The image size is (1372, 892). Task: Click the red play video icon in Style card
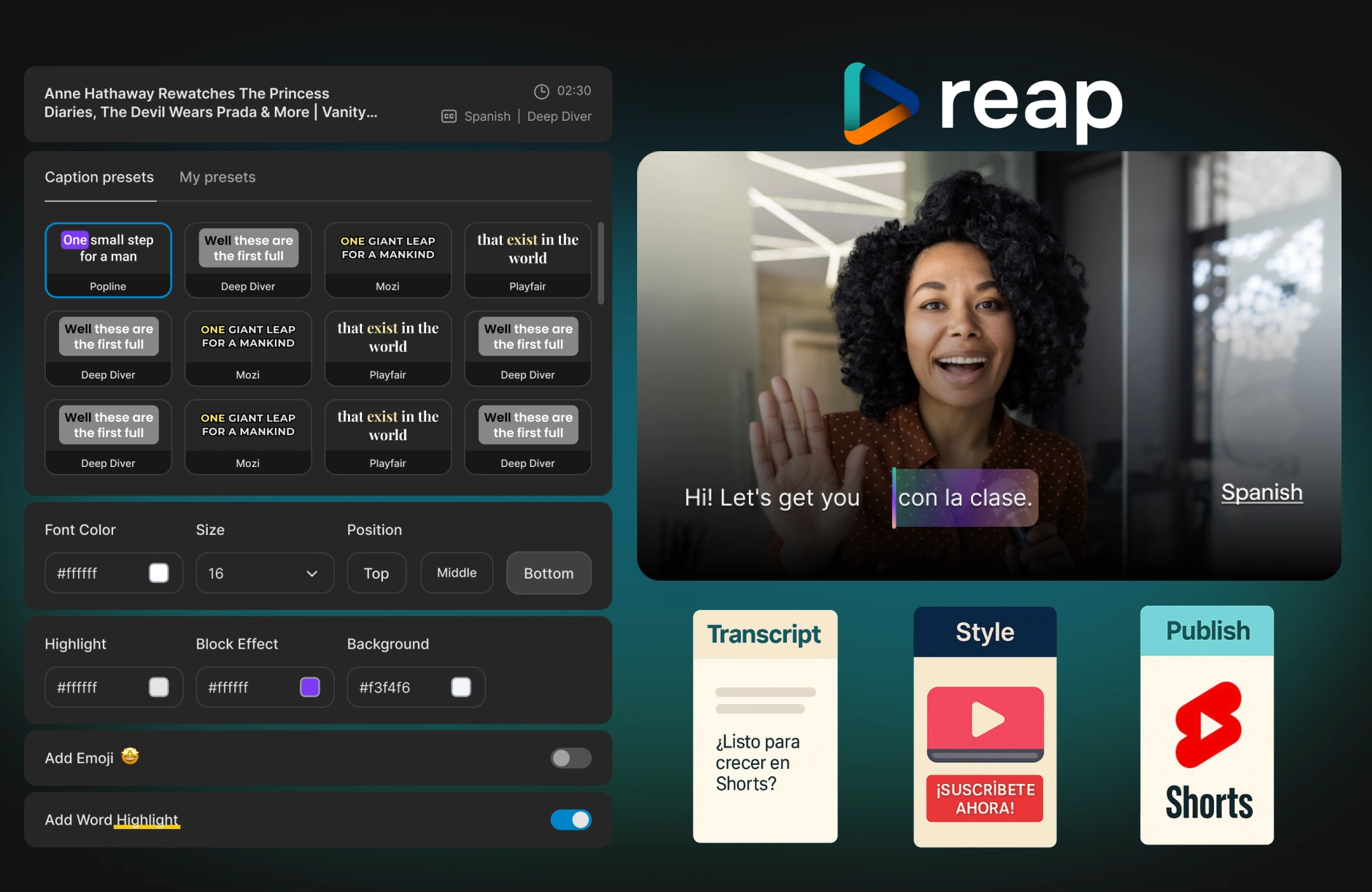985,720
